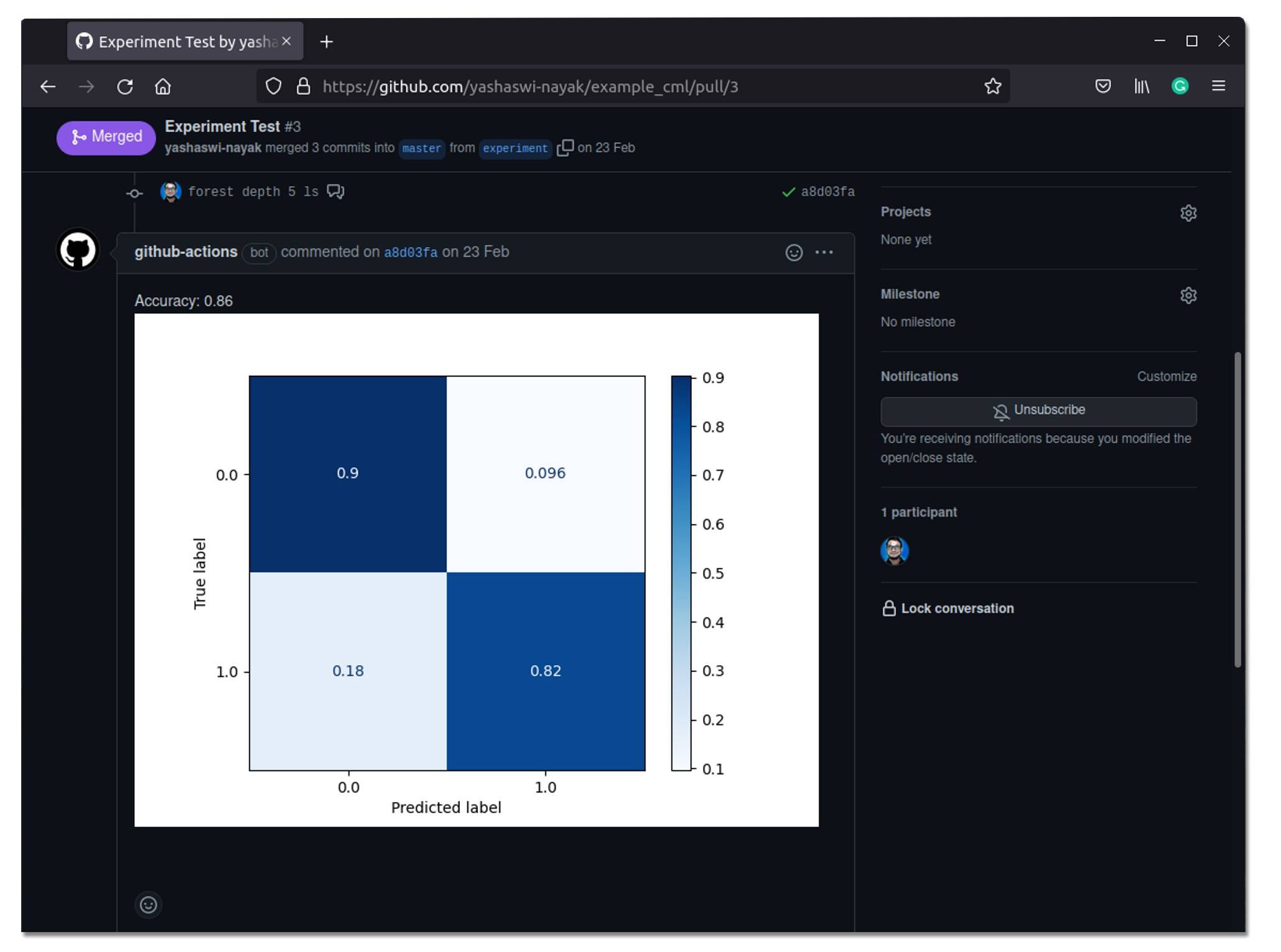This screenshot has height=952, width=1281.
Task: Add a reaction below the accuracy chart
Action: (x=148, y=904)
